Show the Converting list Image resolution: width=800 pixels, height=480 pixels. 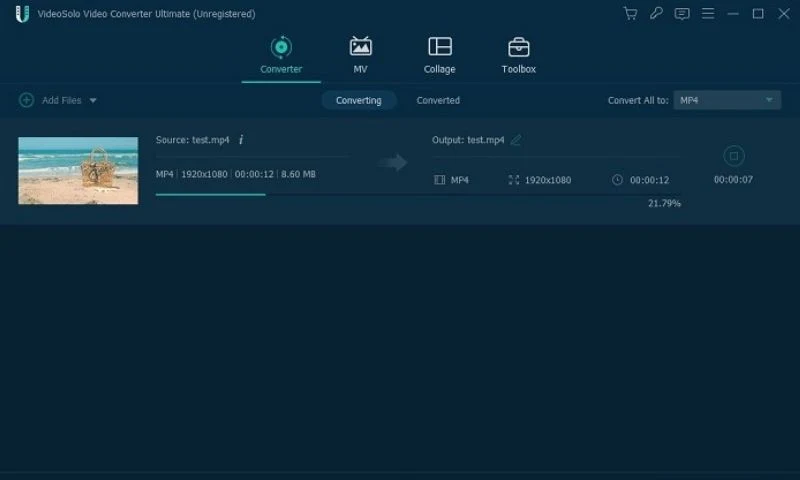pyautogui.click(x=359, y=100)
